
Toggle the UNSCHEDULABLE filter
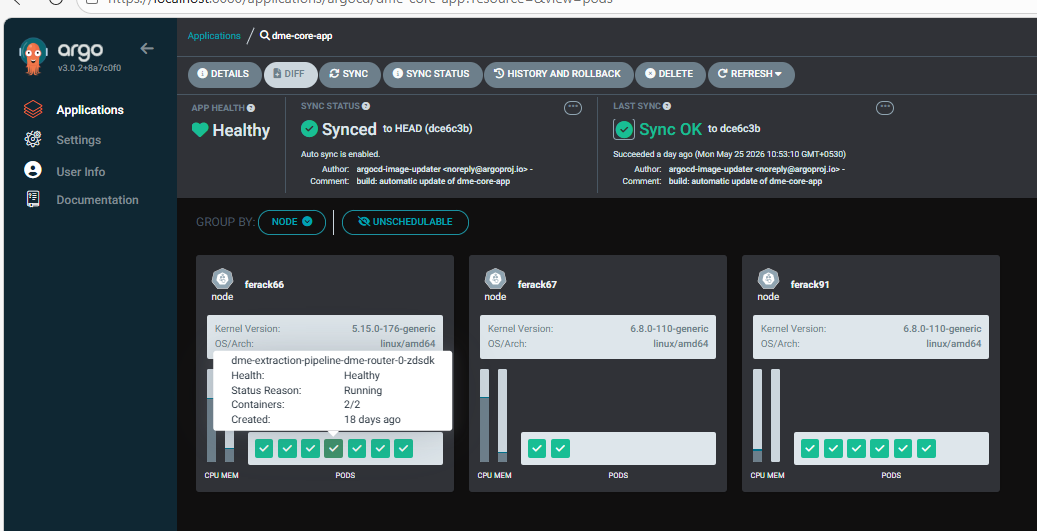tap(405, 222)
